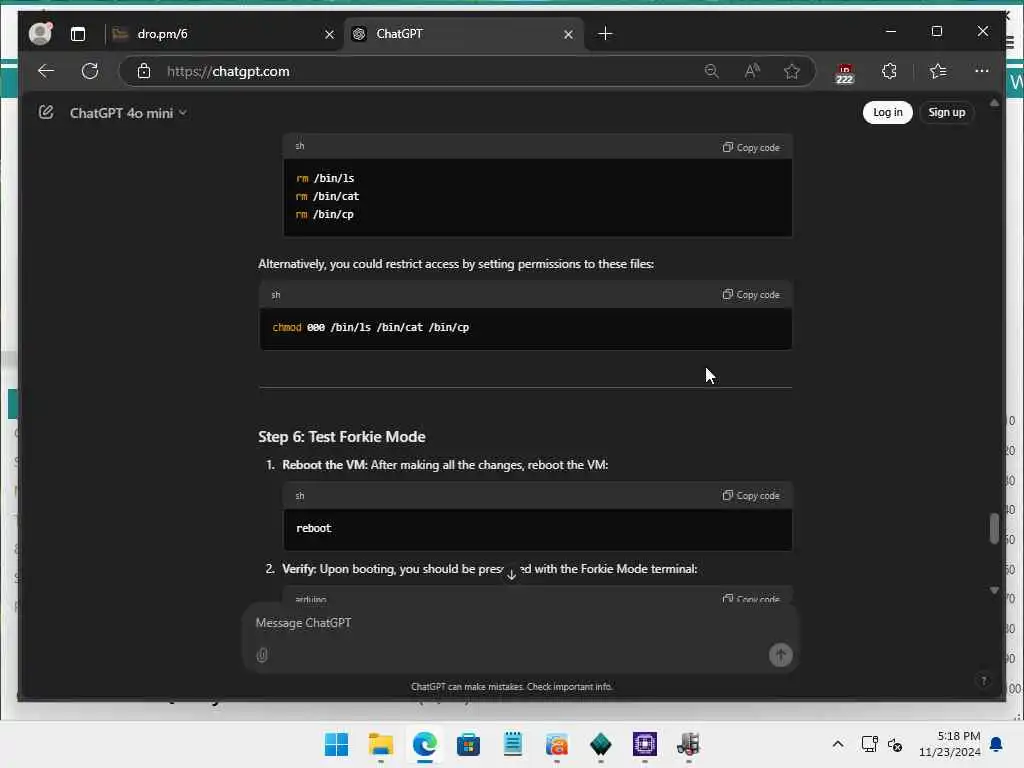Viewport: 1024px width, 768px height.
Task: Click the page scrollbar thumb
Action: (x=994, y=528)
